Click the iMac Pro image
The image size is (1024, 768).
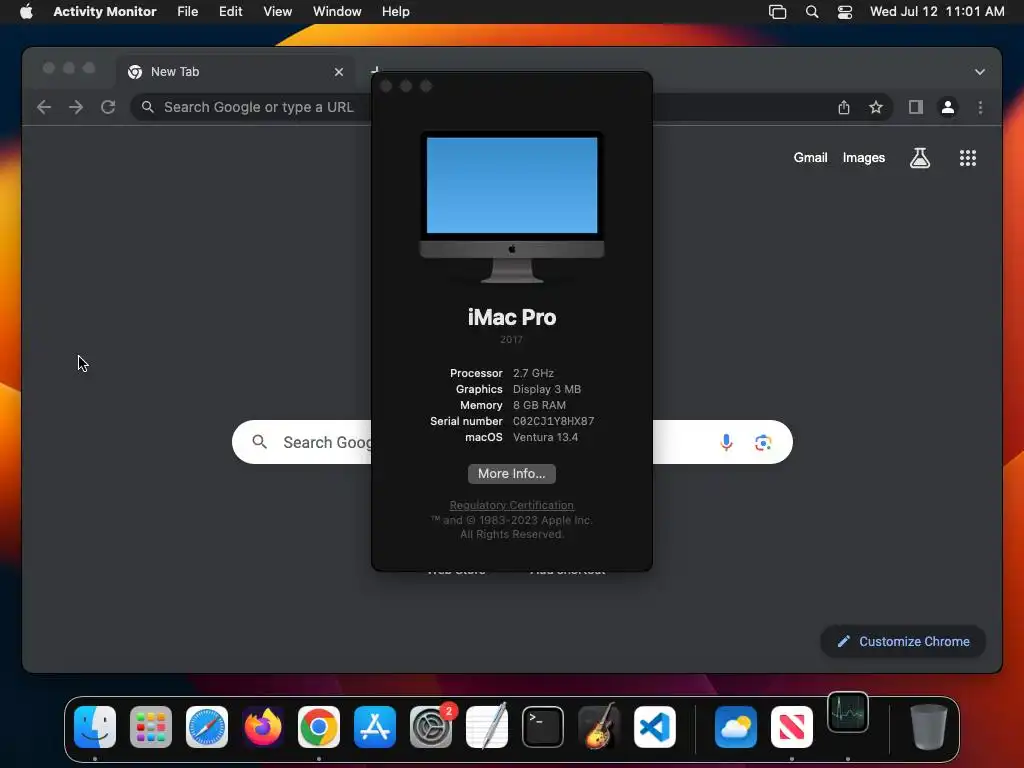click(x=511, y=207)
